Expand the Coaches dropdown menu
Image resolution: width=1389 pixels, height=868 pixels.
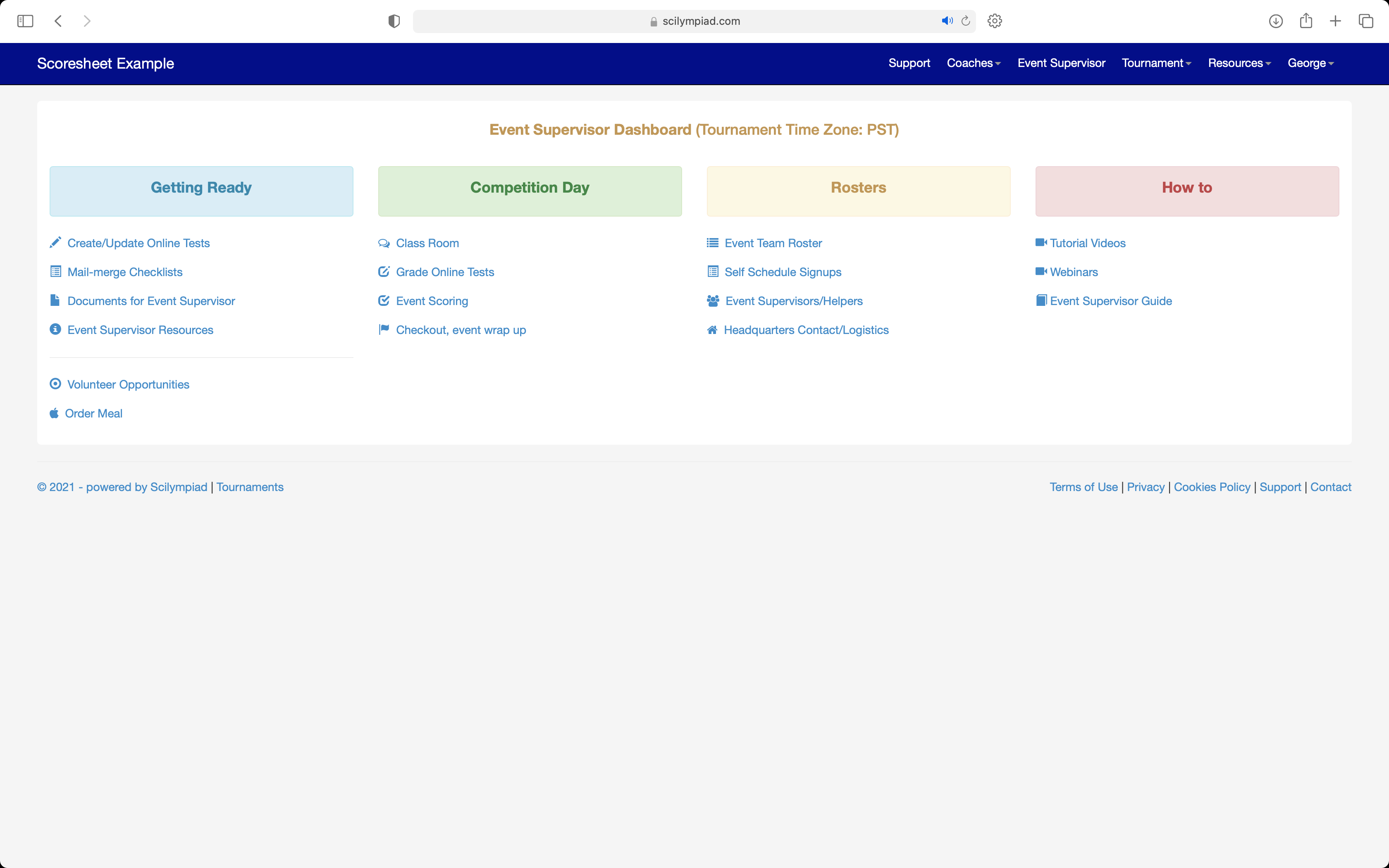974,63
